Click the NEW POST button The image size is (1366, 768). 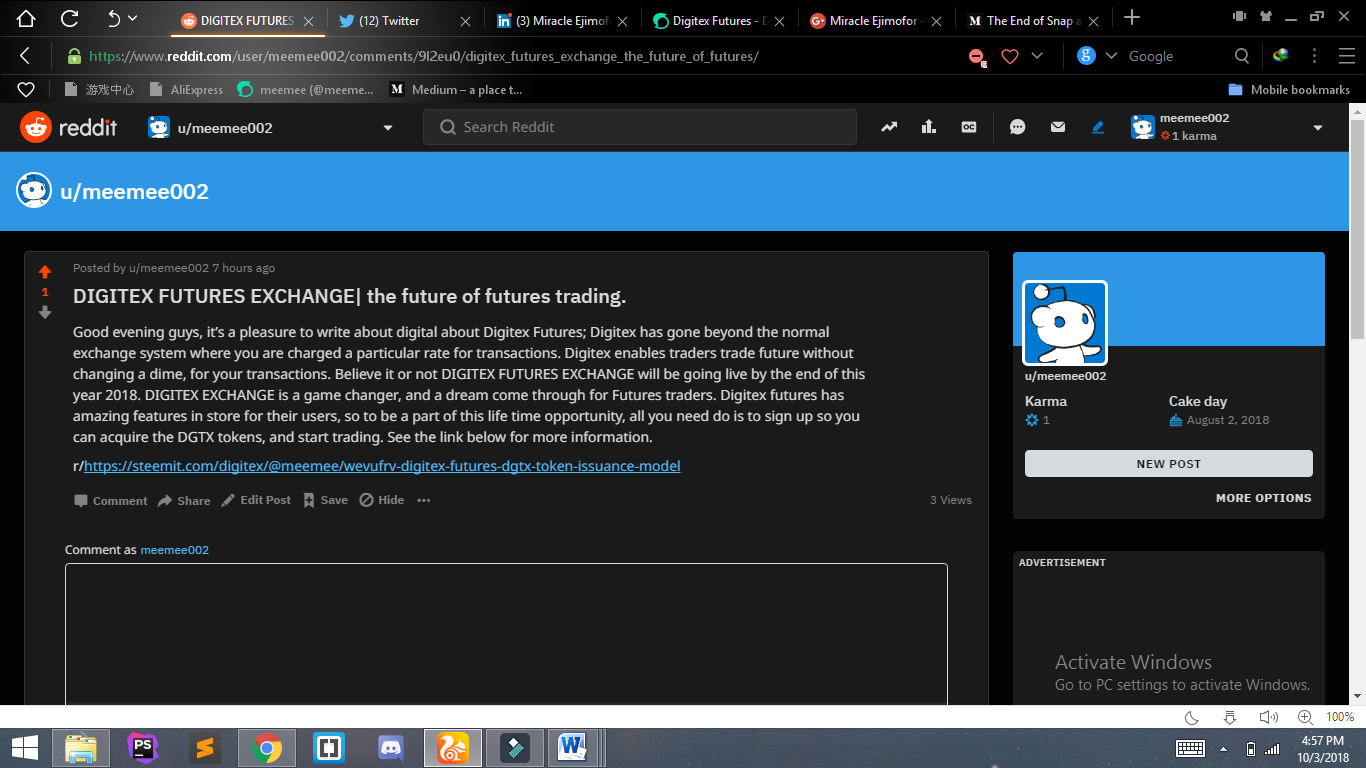[1169, 464]
